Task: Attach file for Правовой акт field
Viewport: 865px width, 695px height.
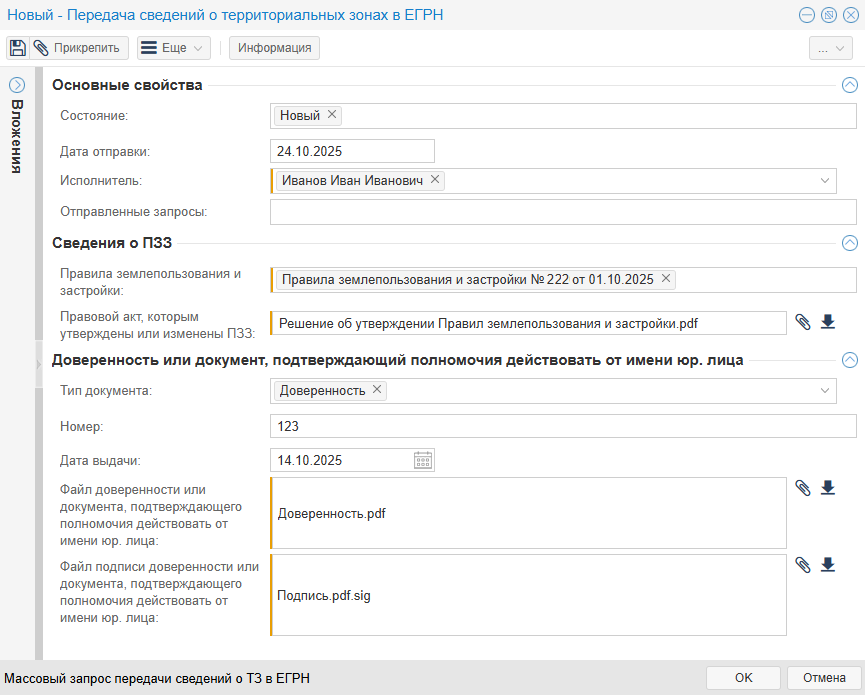Action: click(803, 322)
